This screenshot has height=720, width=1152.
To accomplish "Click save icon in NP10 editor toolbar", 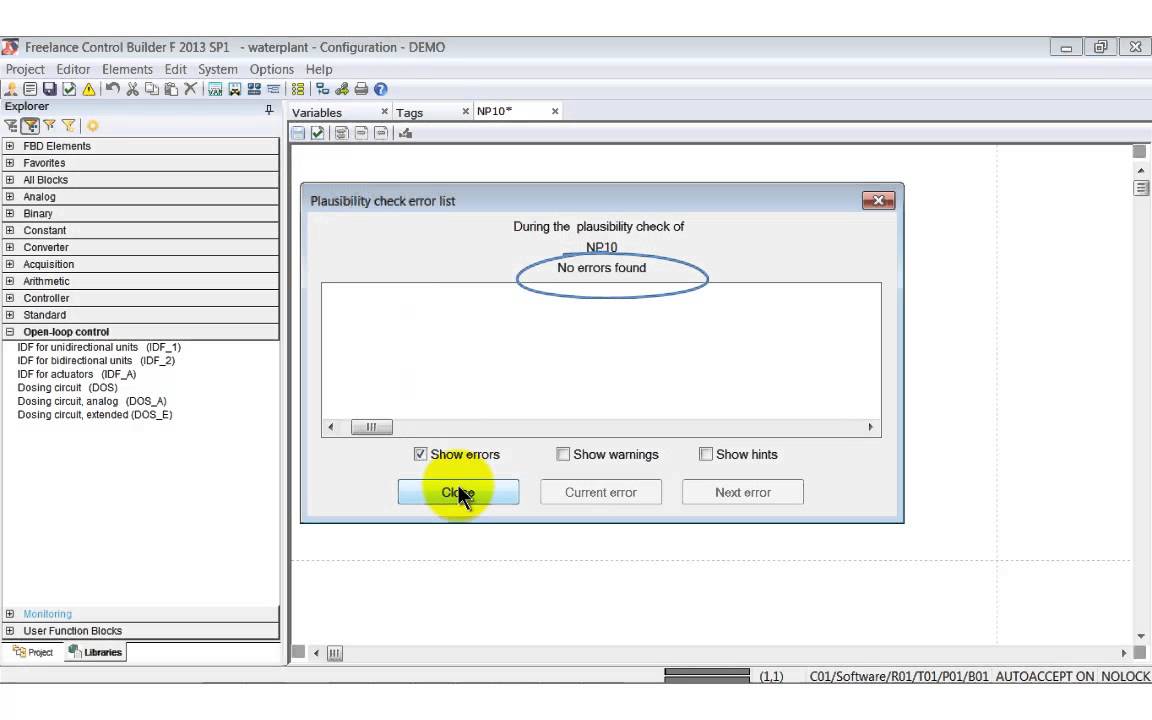I will click(x=298, y=133).
